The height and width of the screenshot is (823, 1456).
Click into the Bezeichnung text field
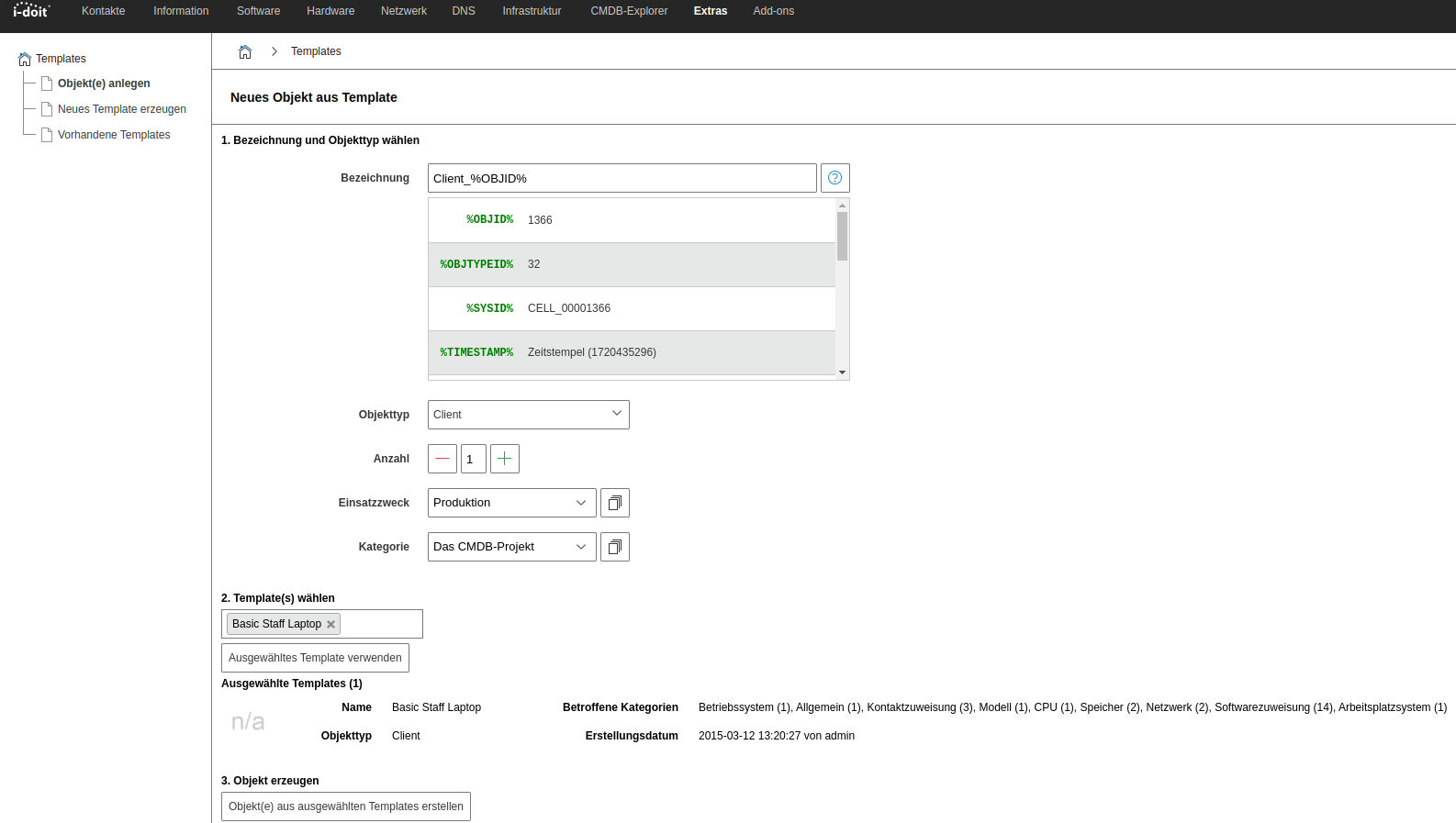point(622,178)
